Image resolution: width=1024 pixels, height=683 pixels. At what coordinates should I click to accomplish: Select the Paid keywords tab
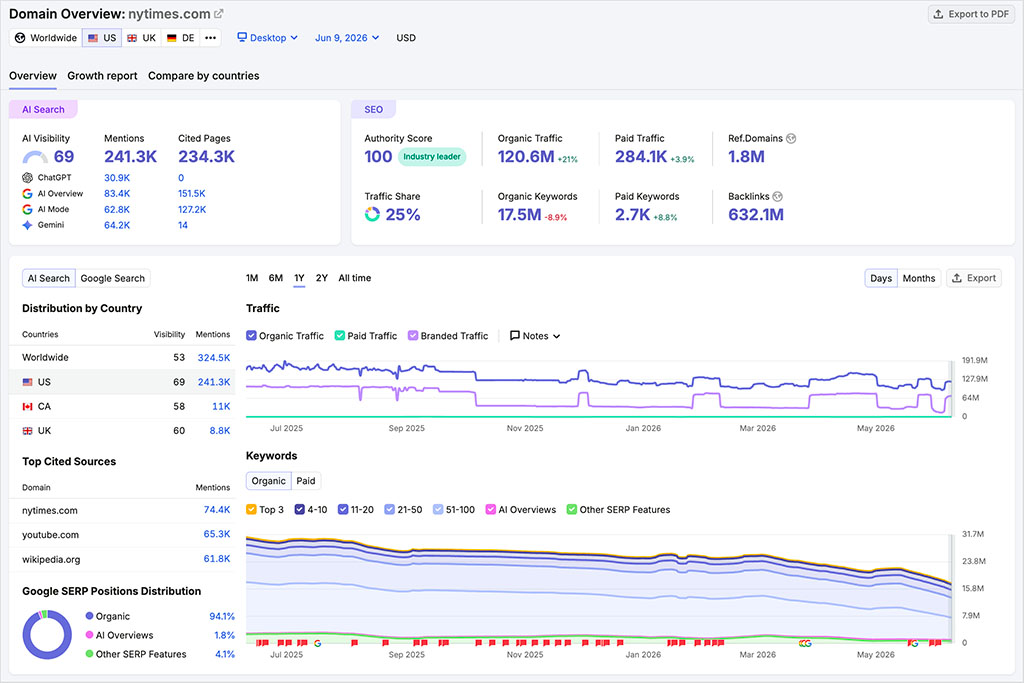[x=306, y=481]
